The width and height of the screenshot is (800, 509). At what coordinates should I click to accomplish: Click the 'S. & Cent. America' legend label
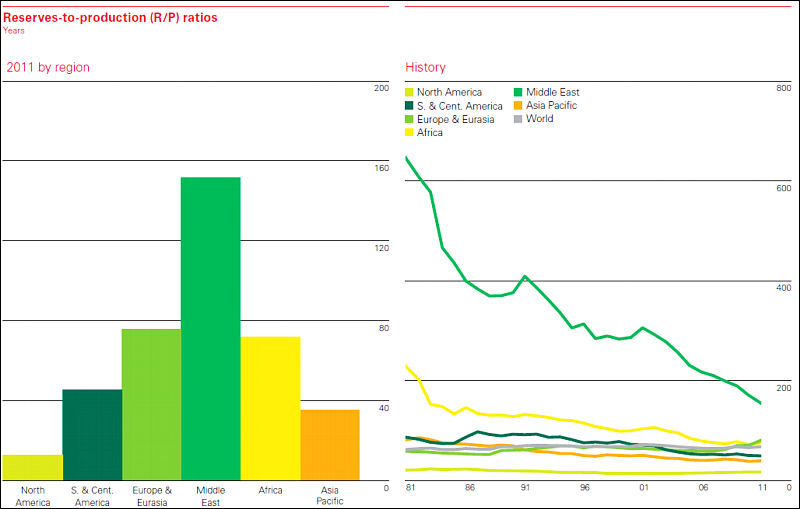460,106
